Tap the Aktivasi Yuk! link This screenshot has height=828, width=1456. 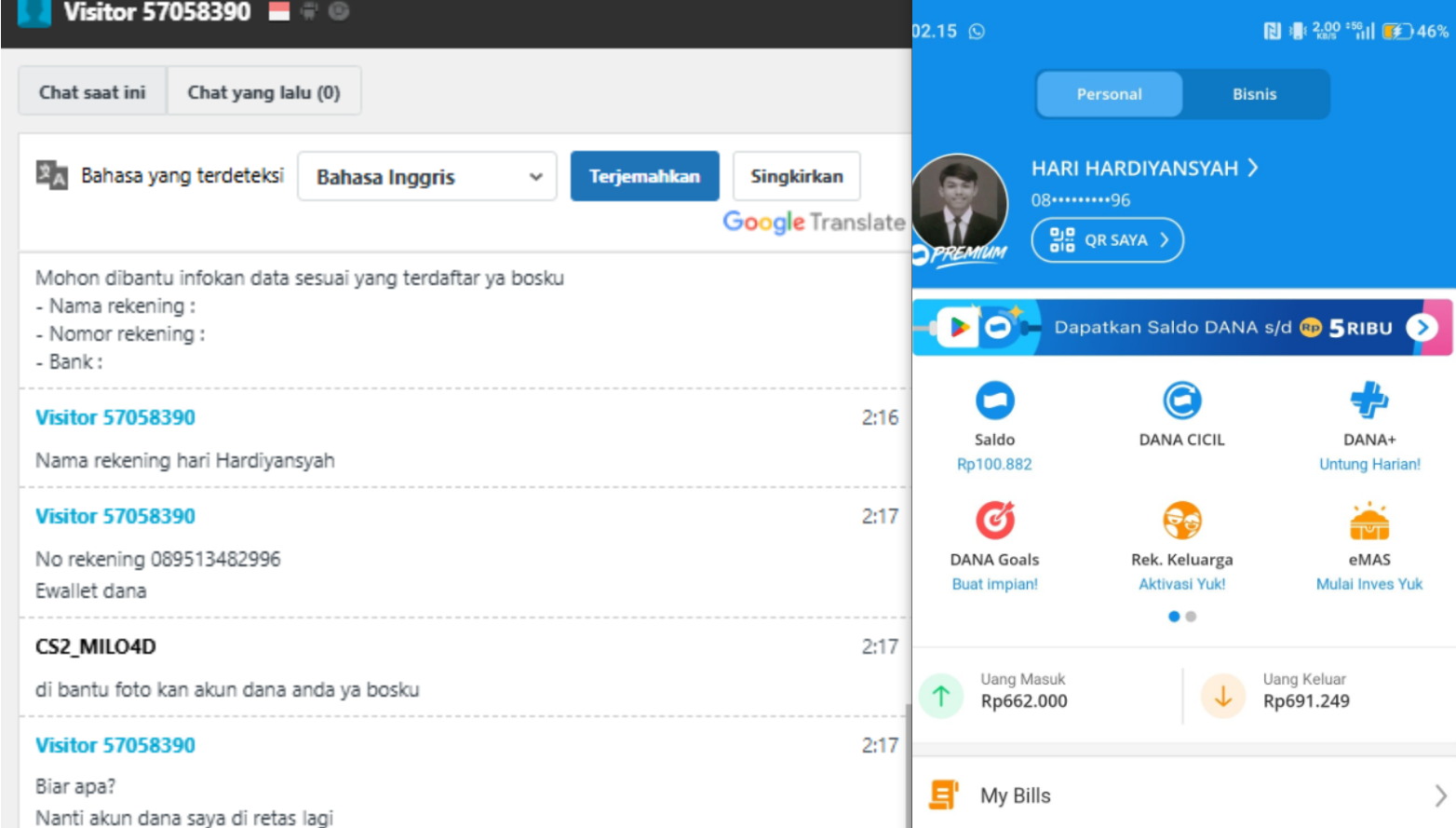pyautogui.click(x=1182, y=584)
